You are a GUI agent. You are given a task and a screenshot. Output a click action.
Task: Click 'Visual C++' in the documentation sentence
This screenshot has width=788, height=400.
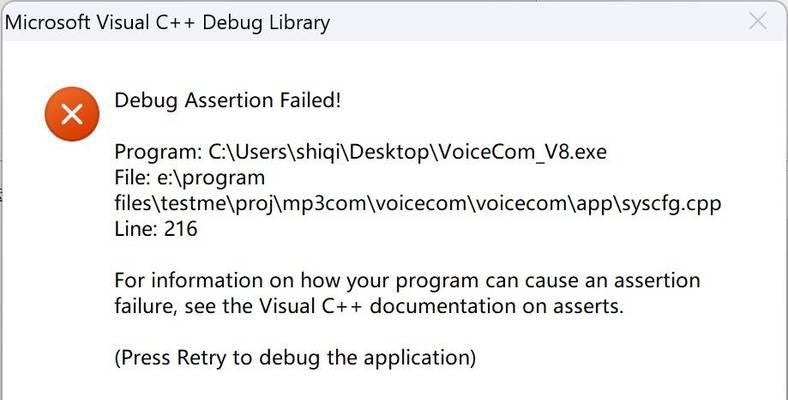[310, 306]
